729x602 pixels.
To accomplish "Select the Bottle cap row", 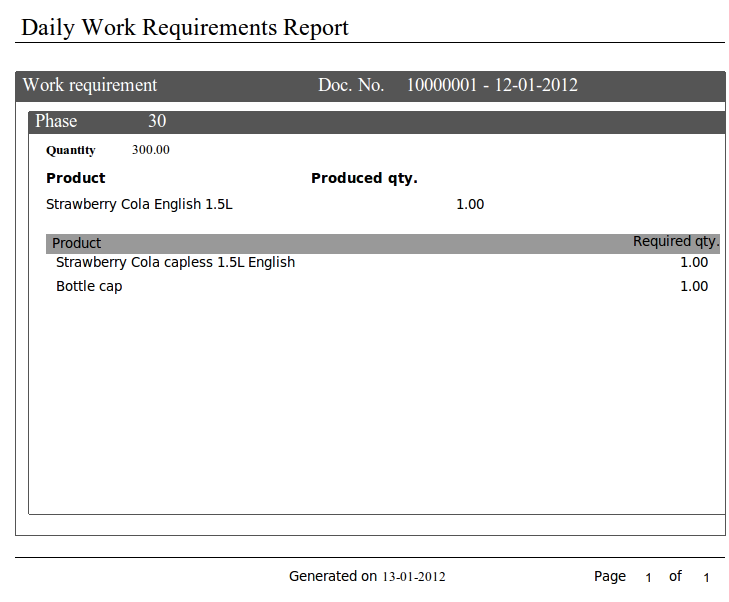I will coord(89,286).
